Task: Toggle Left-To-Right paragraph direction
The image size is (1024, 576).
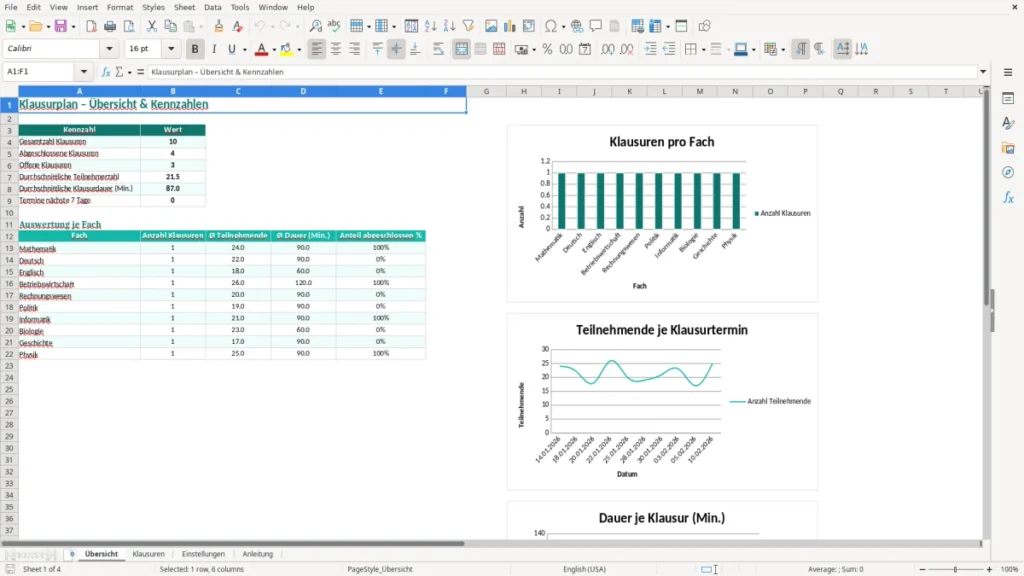Action: pyautogui.click(x=801, y=49)
